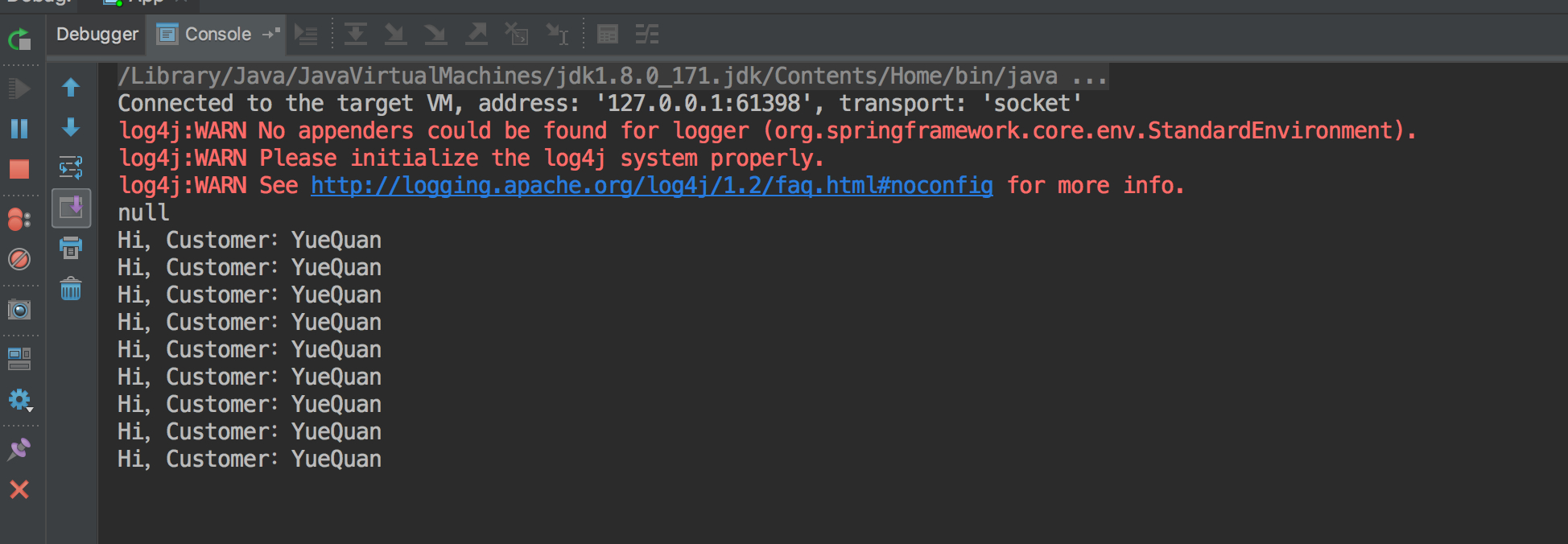Rerun the App debug session
This screenshot has width=1568, height=544.
(x=19, y=39)
